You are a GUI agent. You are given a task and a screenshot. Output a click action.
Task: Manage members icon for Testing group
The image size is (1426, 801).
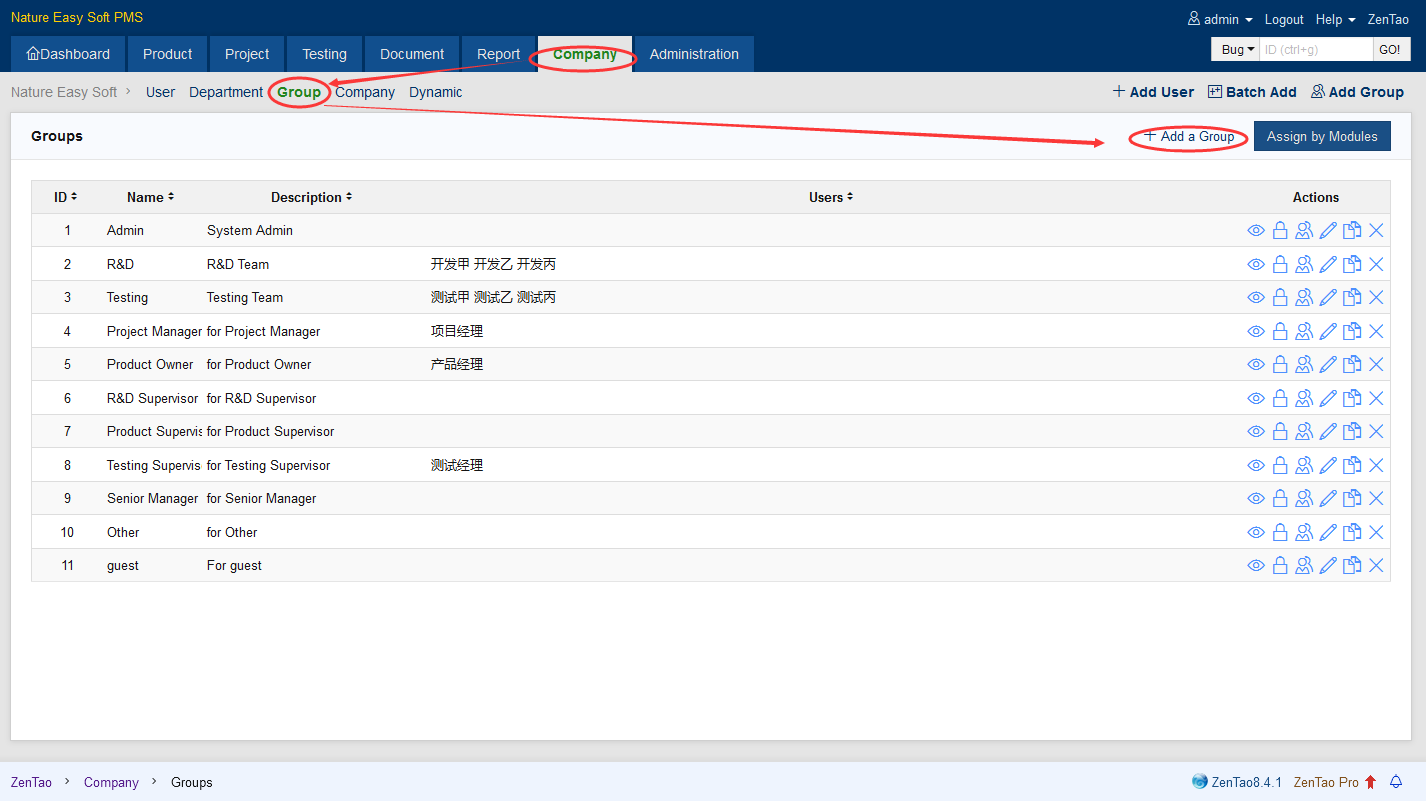point(1304,298)
